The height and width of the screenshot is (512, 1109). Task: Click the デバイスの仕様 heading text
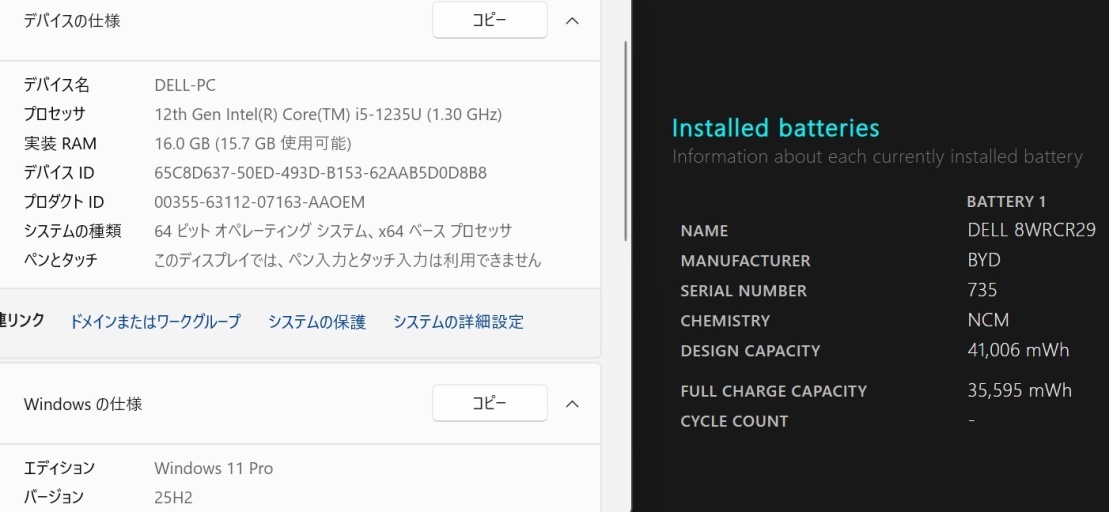click(x=72, y=21)
